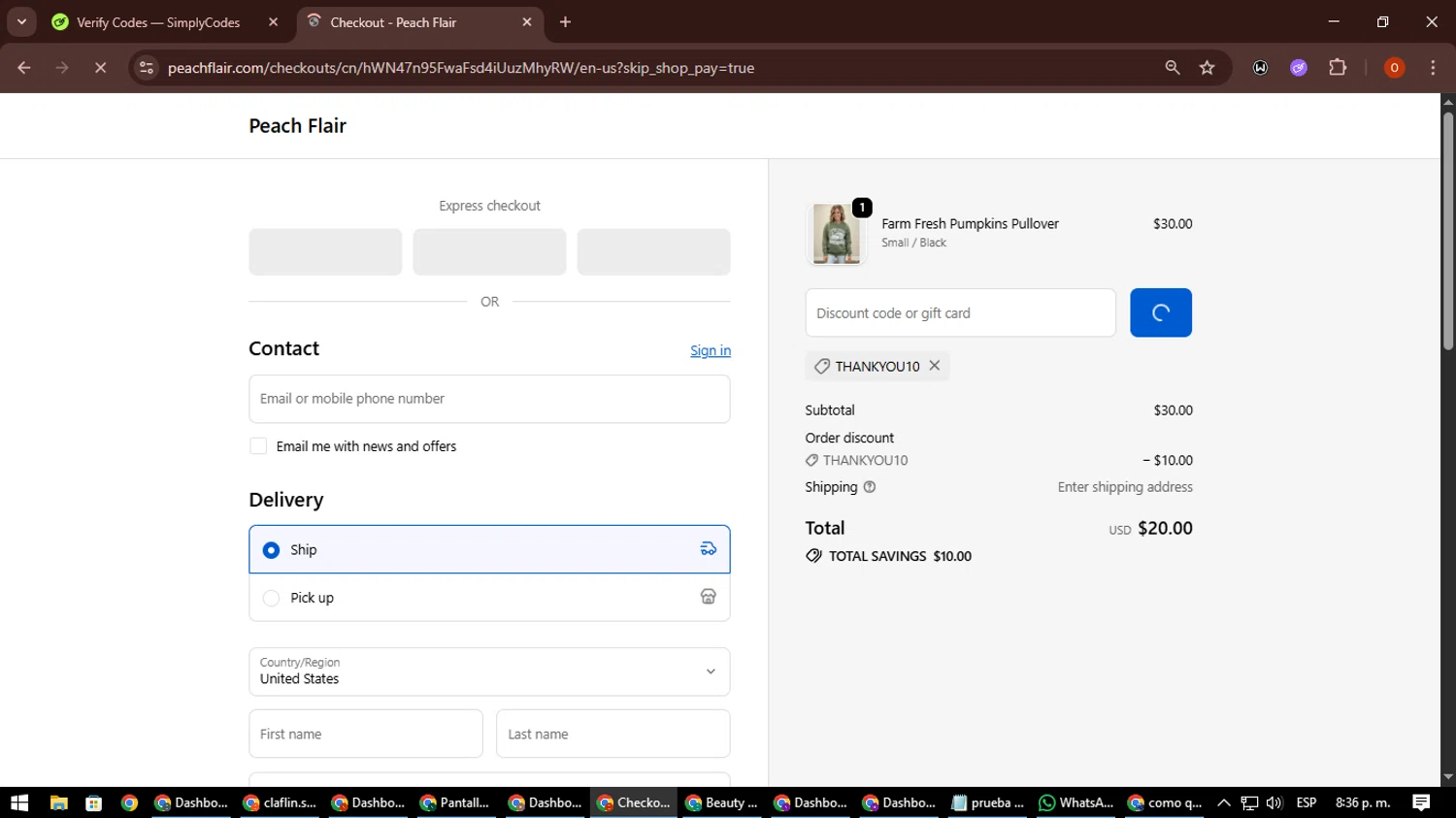Stop page loading with the X button
Image resolution: width=1456 pixels, height=818 pixels.
(100, 68)
